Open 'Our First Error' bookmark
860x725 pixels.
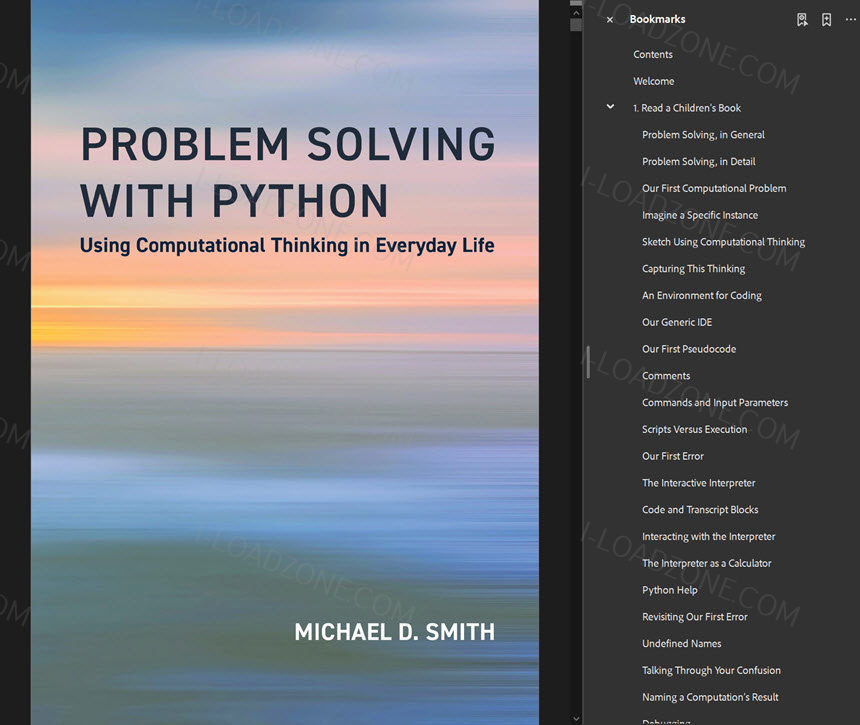[672, 456]
